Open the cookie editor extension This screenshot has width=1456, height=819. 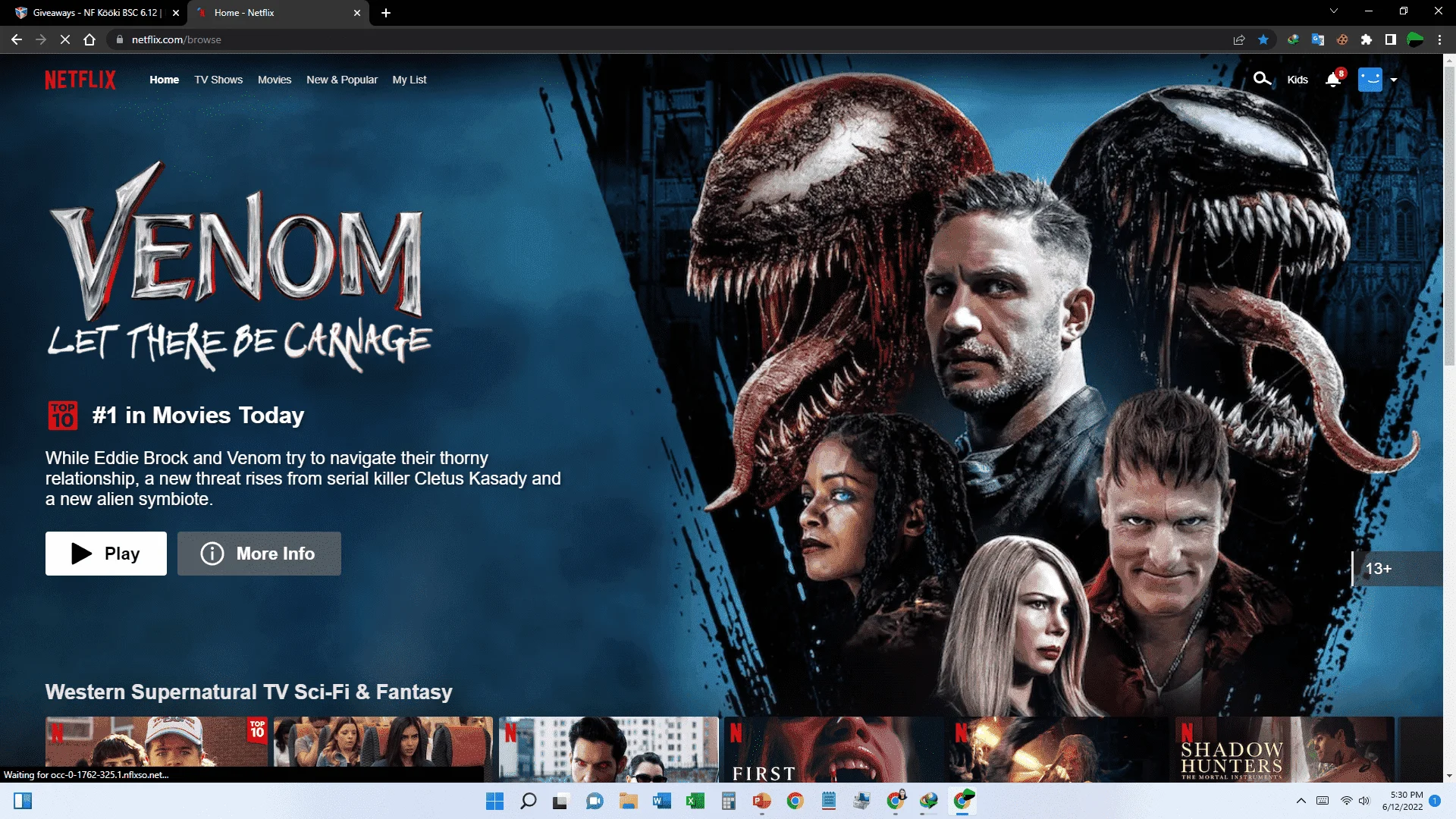[x=1342, y=39]
